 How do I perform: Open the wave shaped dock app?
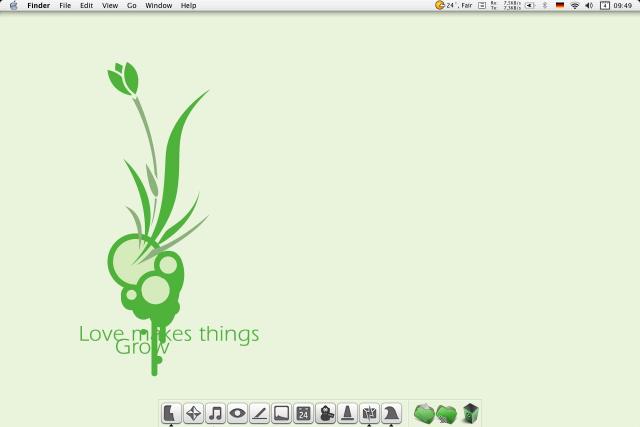pyautogui.click(x=391, y=413)
